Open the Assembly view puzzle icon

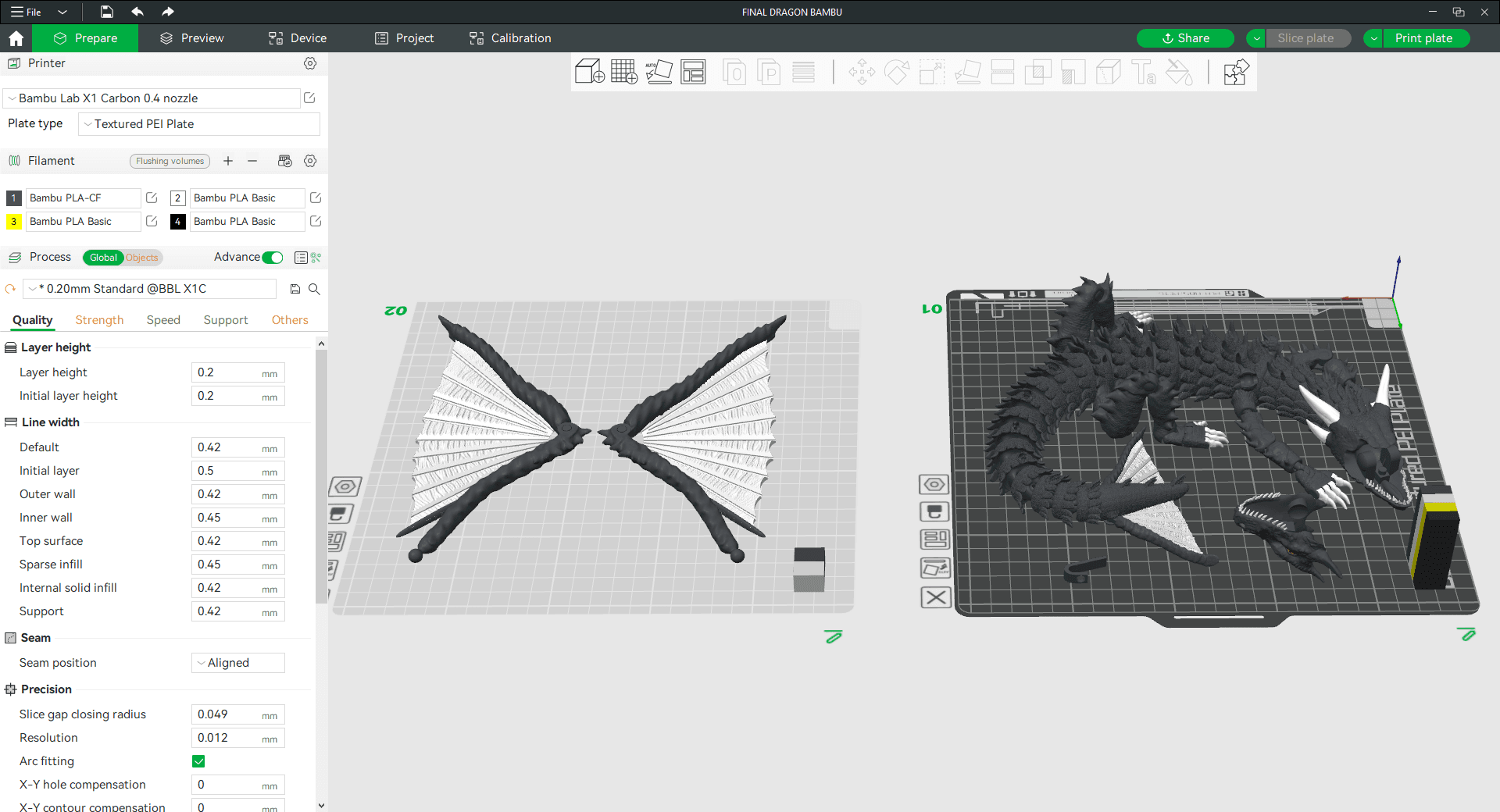[1236, 72]
